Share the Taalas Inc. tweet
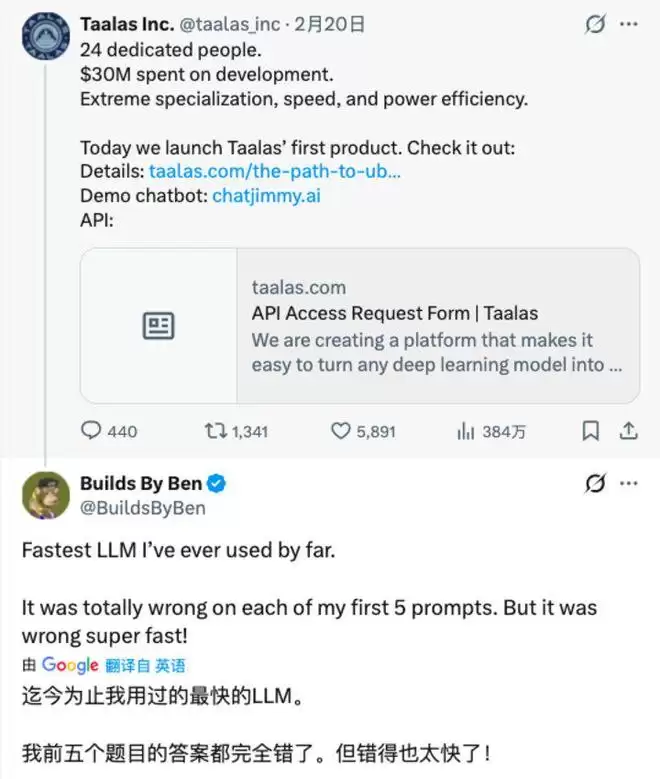Screen dimensions: 660x779 [x=628, y=431]
